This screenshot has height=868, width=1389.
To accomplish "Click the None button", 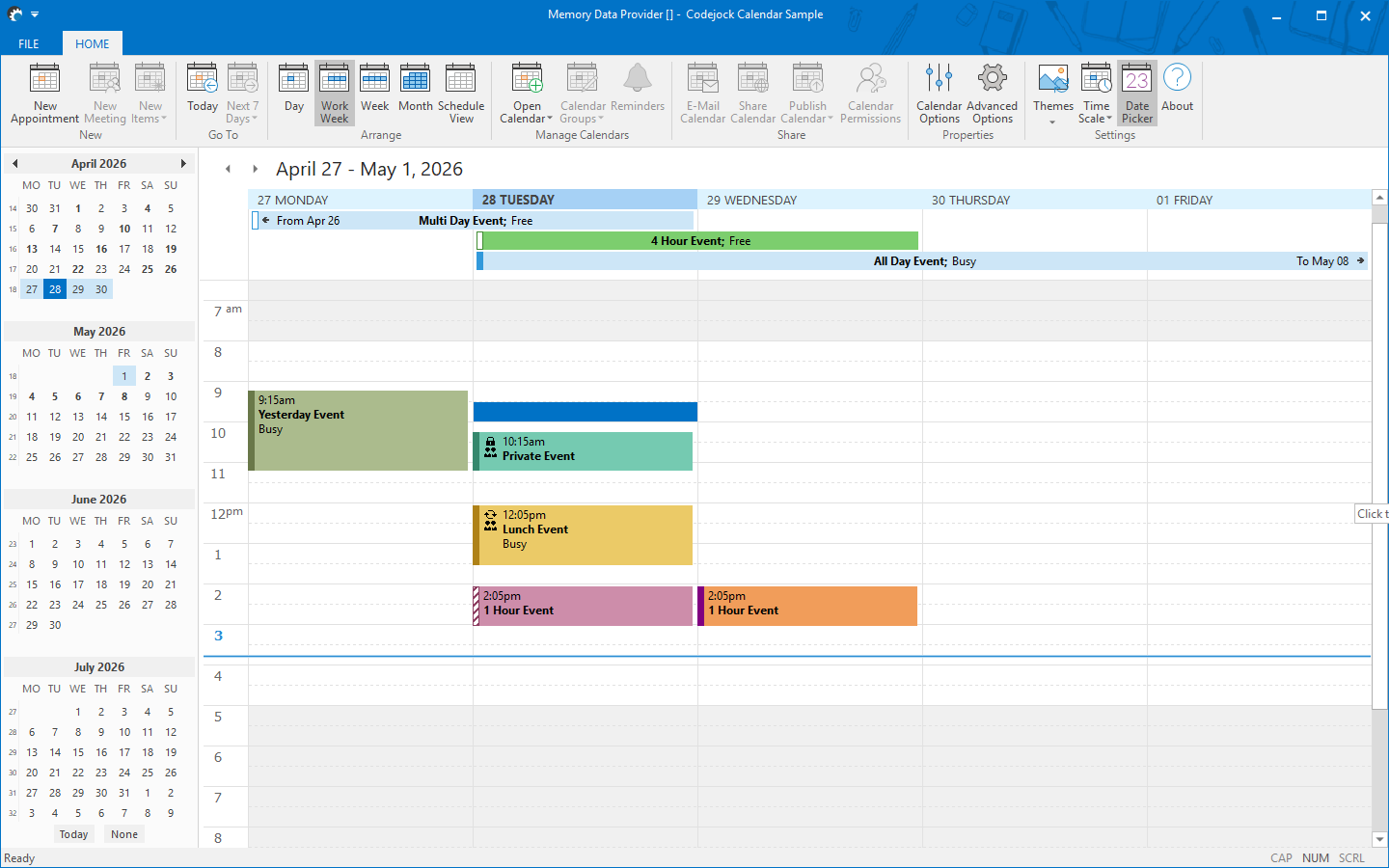I will click(x=123, y=833).
